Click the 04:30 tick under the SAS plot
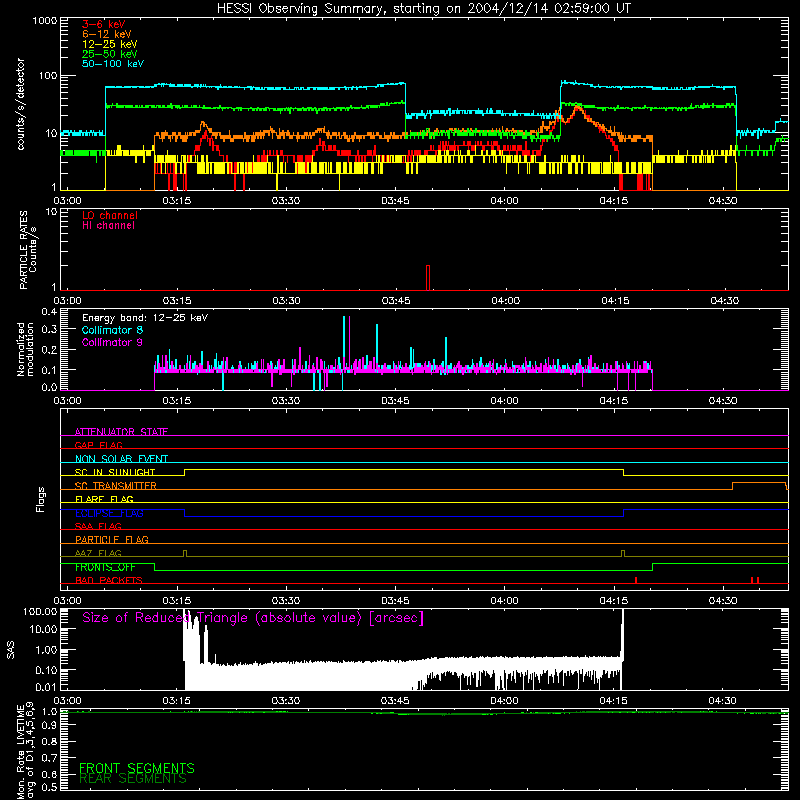Viewport: 800px width, 800px height. tap(722, 701)
